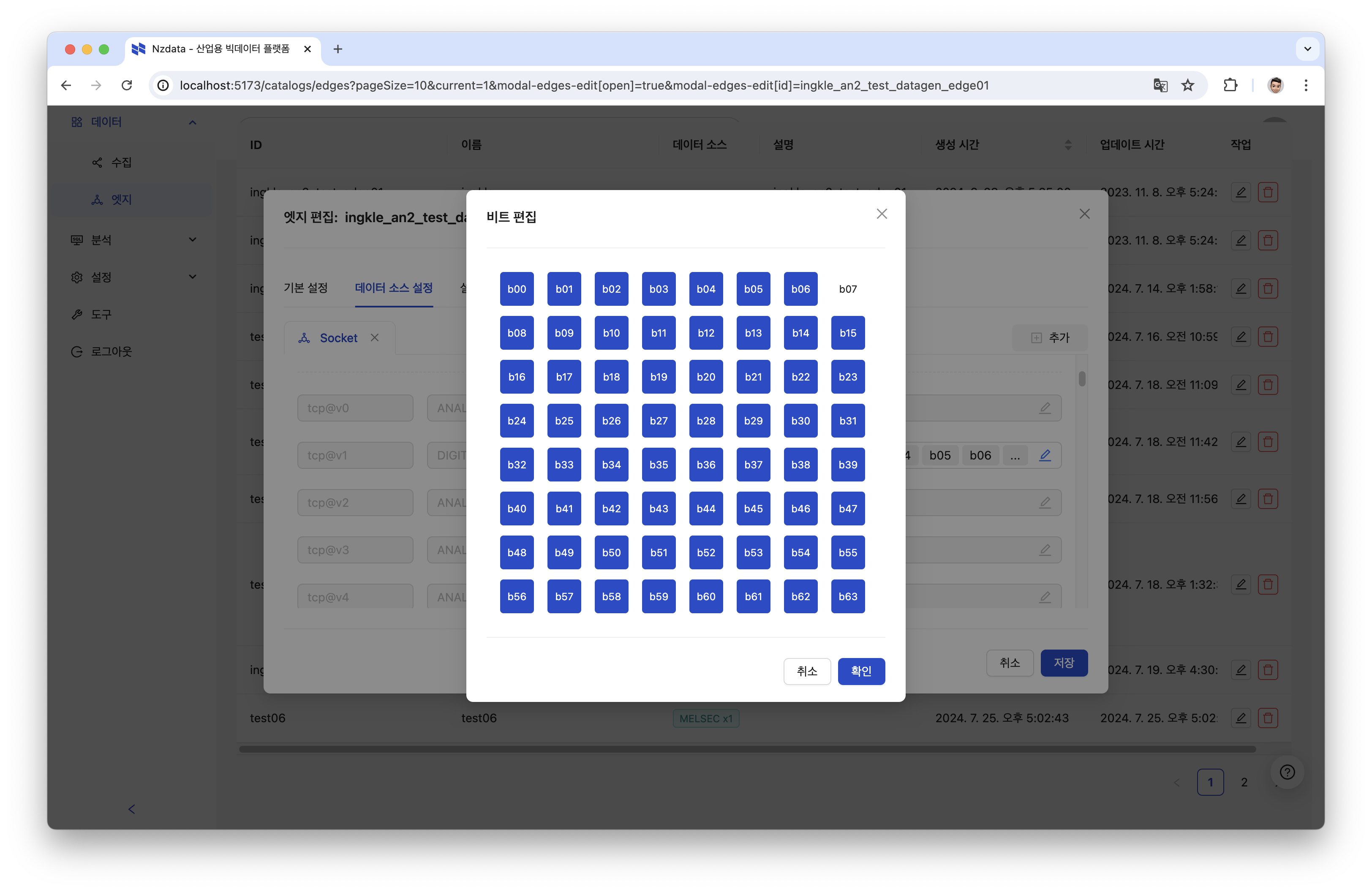This screenshot has width=1372, height=892.
Task: Toggle bit b53
Action: pyautogui.click(x=753, y=552)
